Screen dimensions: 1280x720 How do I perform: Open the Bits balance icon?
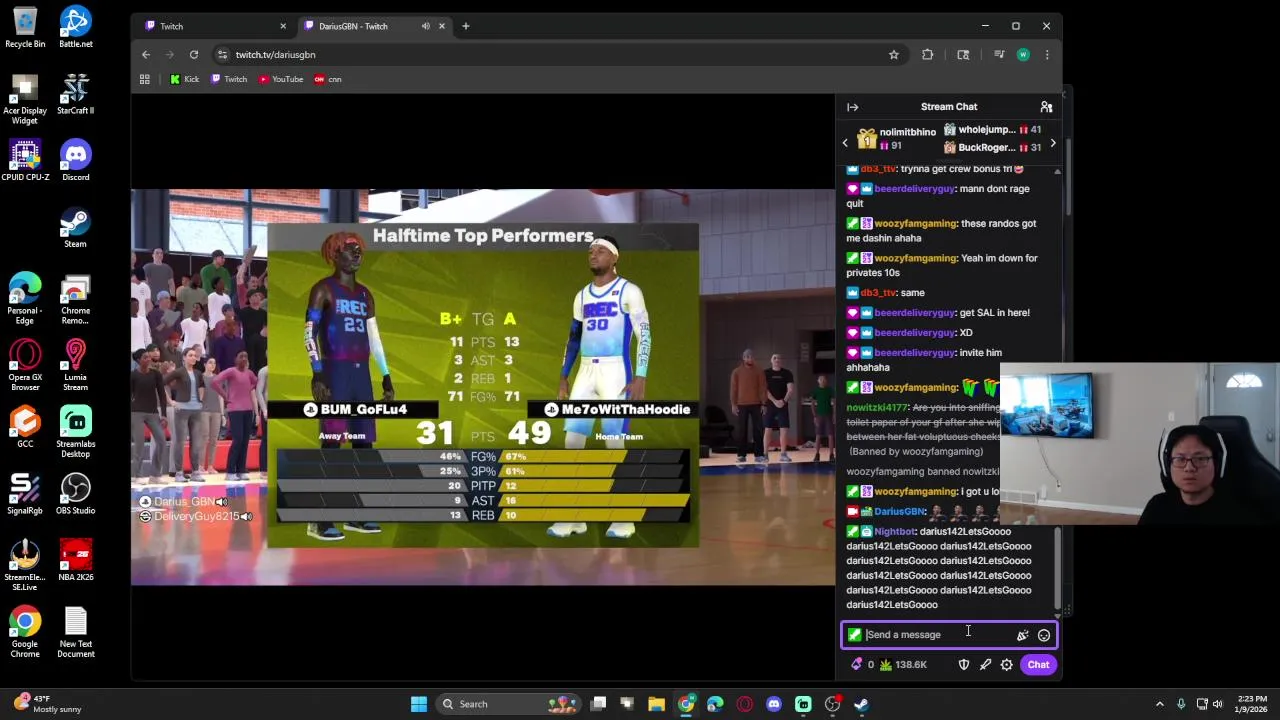[x=857, y=665]
